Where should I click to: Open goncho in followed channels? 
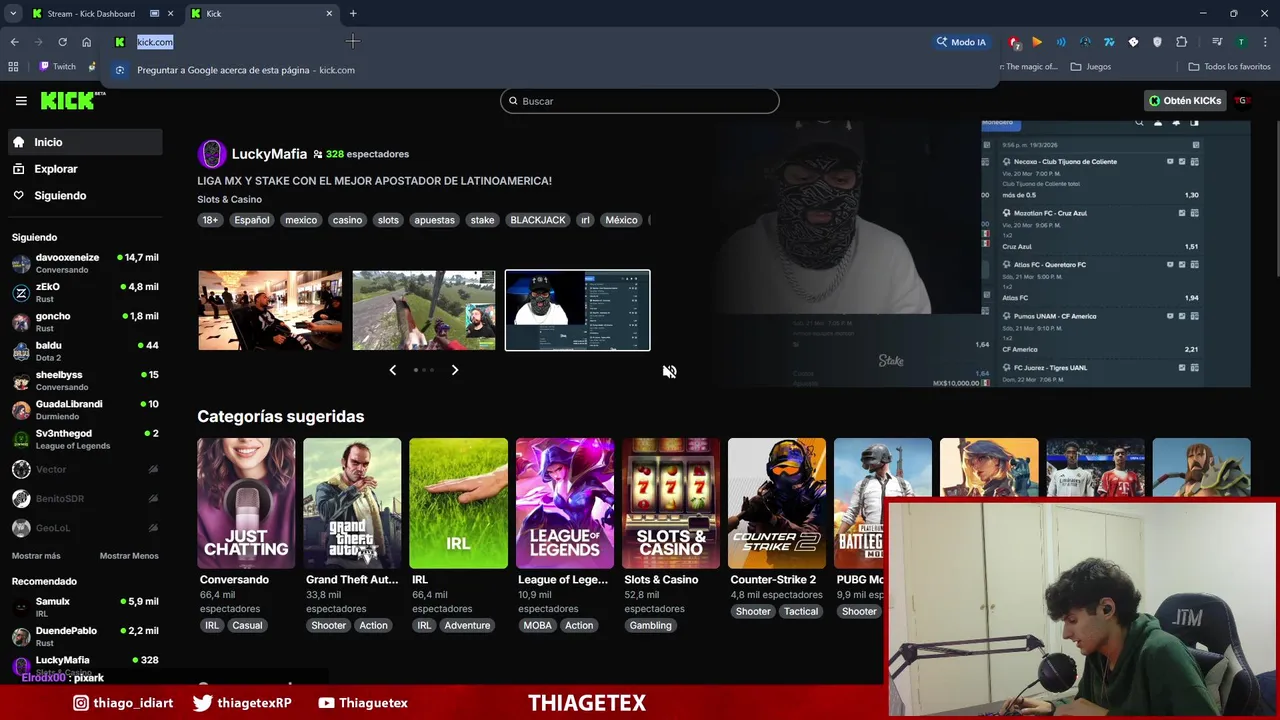85,322
